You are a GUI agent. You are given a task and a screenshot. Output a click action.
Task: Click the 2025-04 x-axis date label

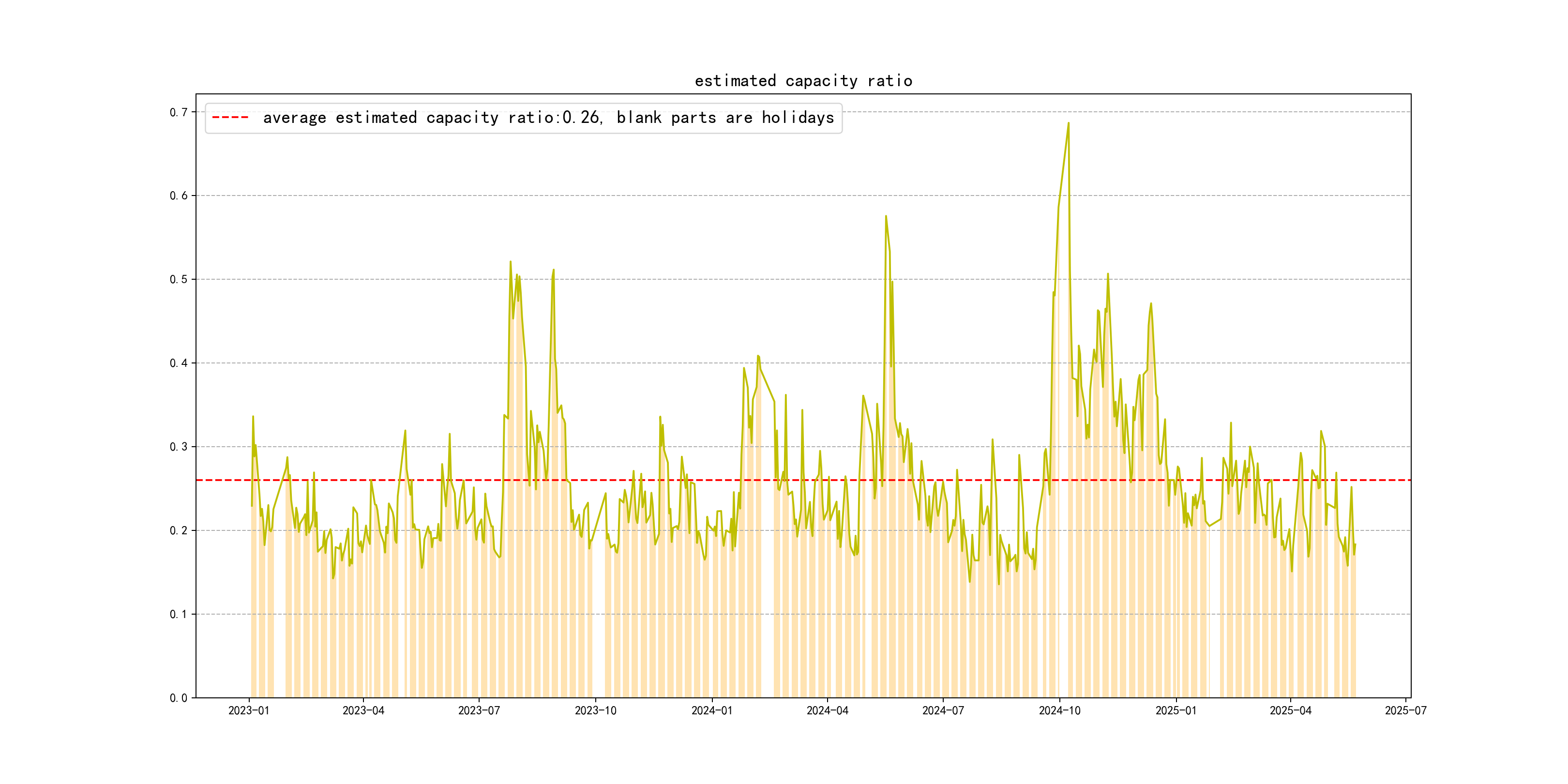1290,711
